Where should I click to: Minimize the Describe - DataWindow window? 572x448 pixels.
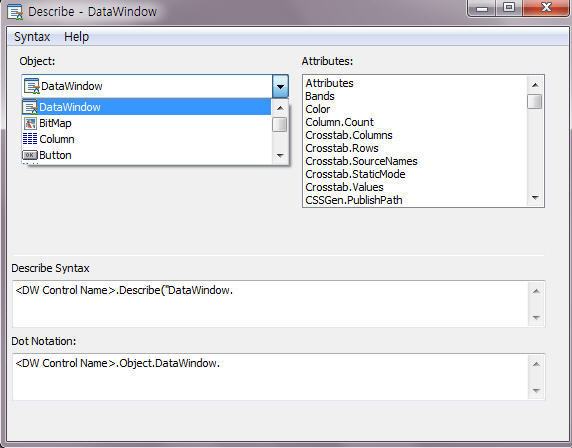click(482, 8)
